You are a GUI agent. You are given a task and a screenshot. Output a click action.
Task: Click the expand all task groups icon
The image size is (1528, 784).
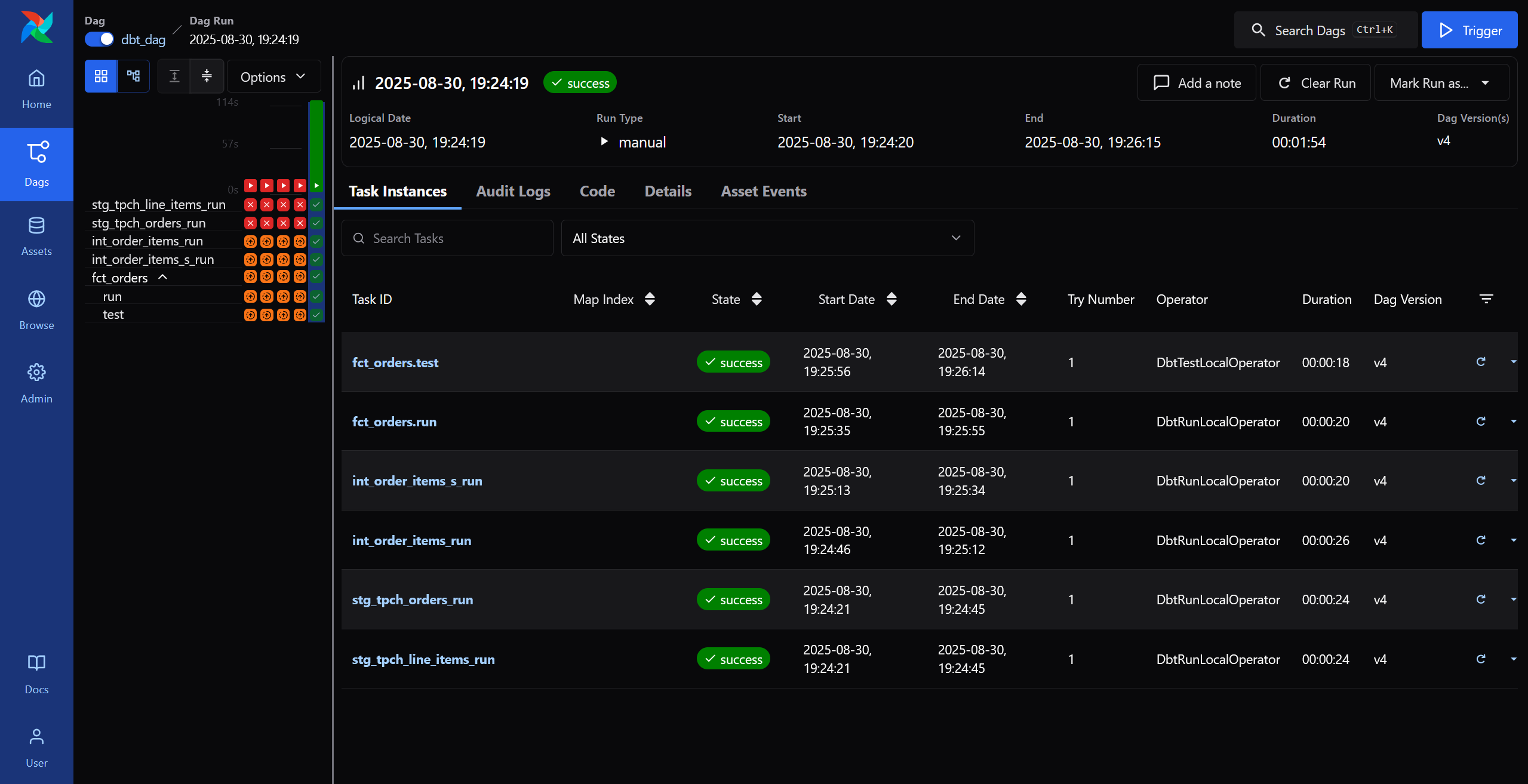tap(174, 76)
